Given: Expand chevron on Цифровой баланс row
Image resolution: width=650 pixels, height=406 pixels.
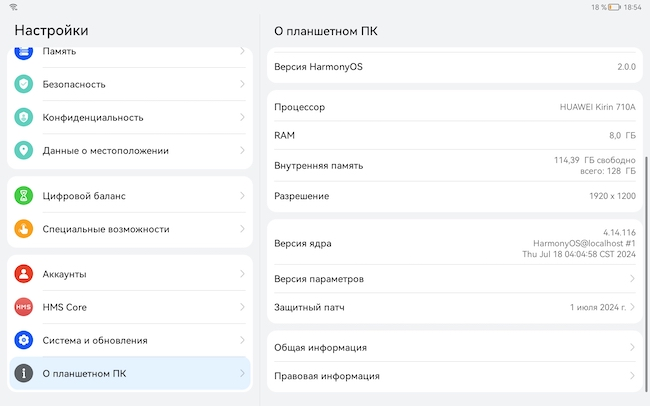Looking at the screenshot, I should 242,196.
